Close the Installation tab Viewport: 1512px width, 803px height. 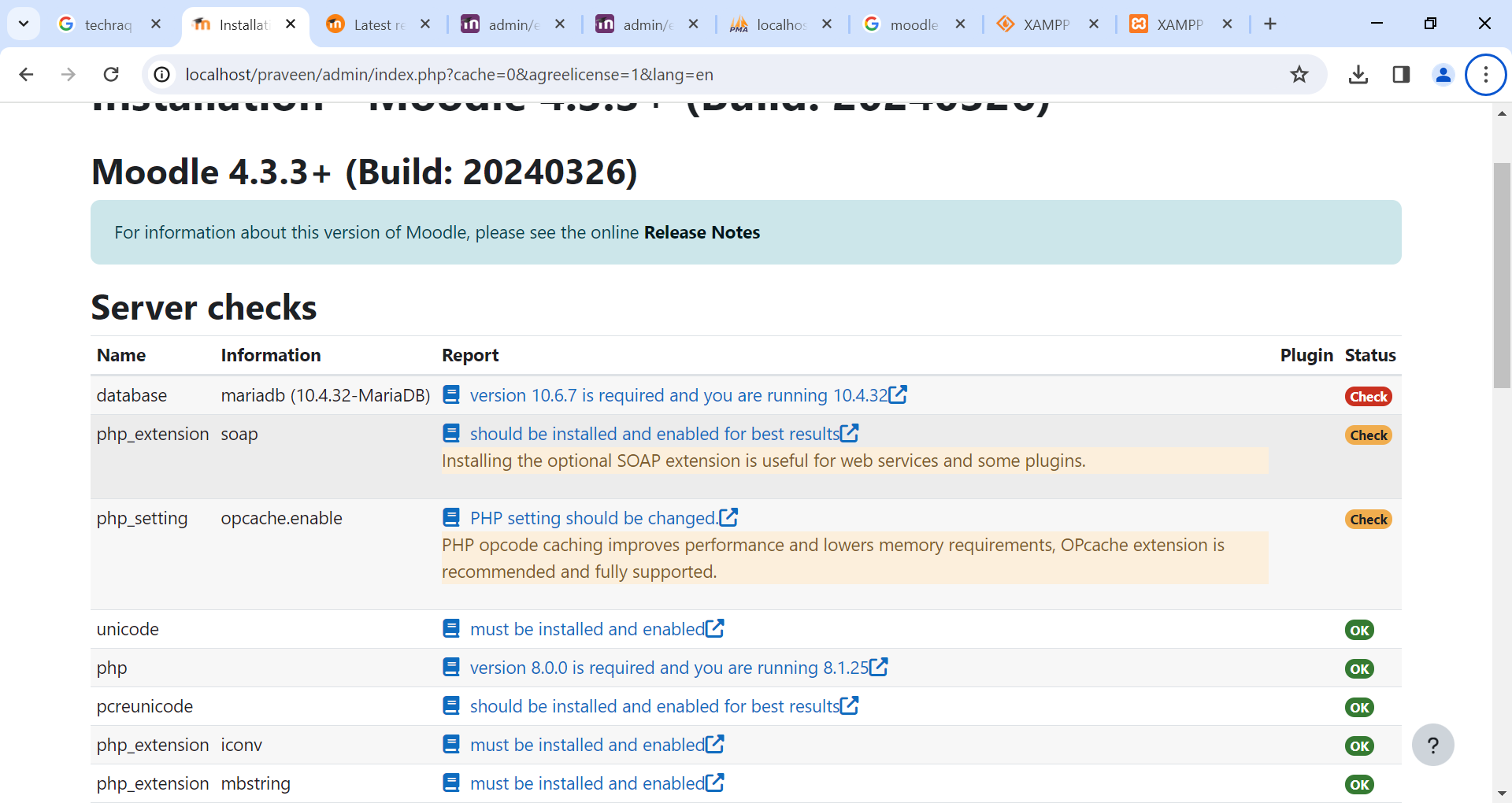[291, 24]
